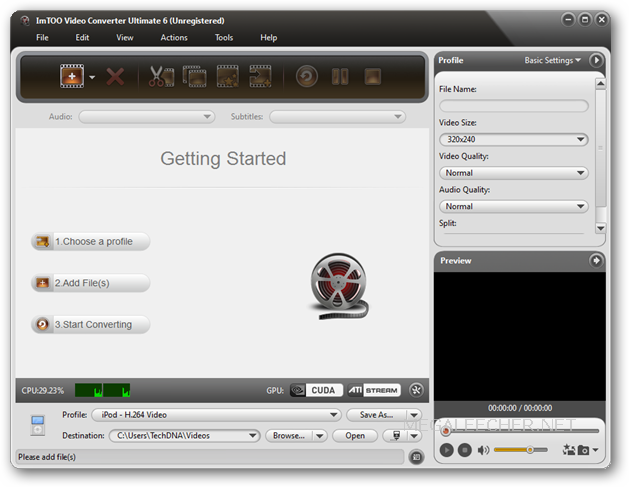Image resolution: width=629 pixels, height=487 pixels.
Task: Open the Tools menu
Action: (x=224, y=38)
